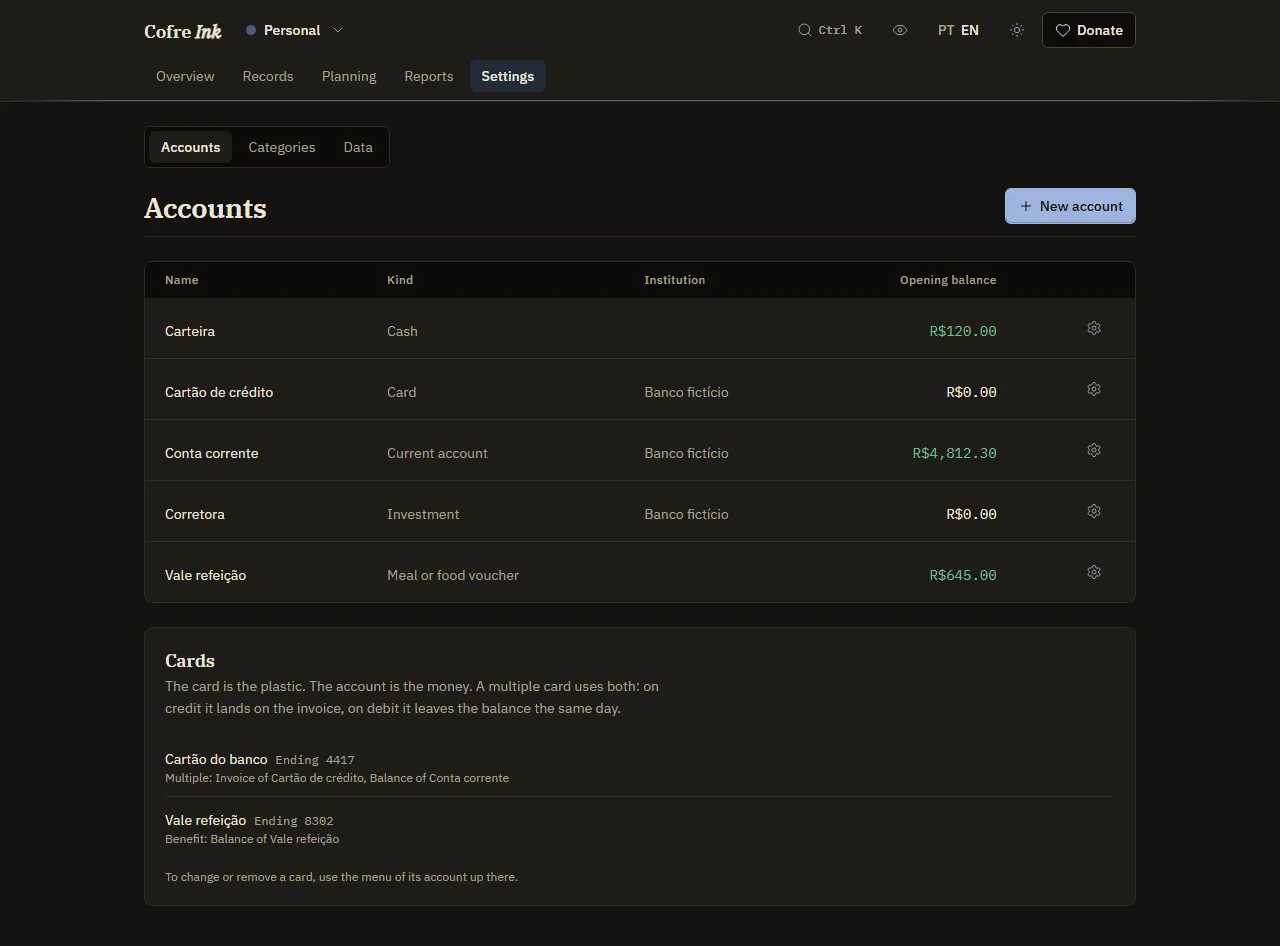Open the Reports tab
The image size is (1280, 946).
429,76
